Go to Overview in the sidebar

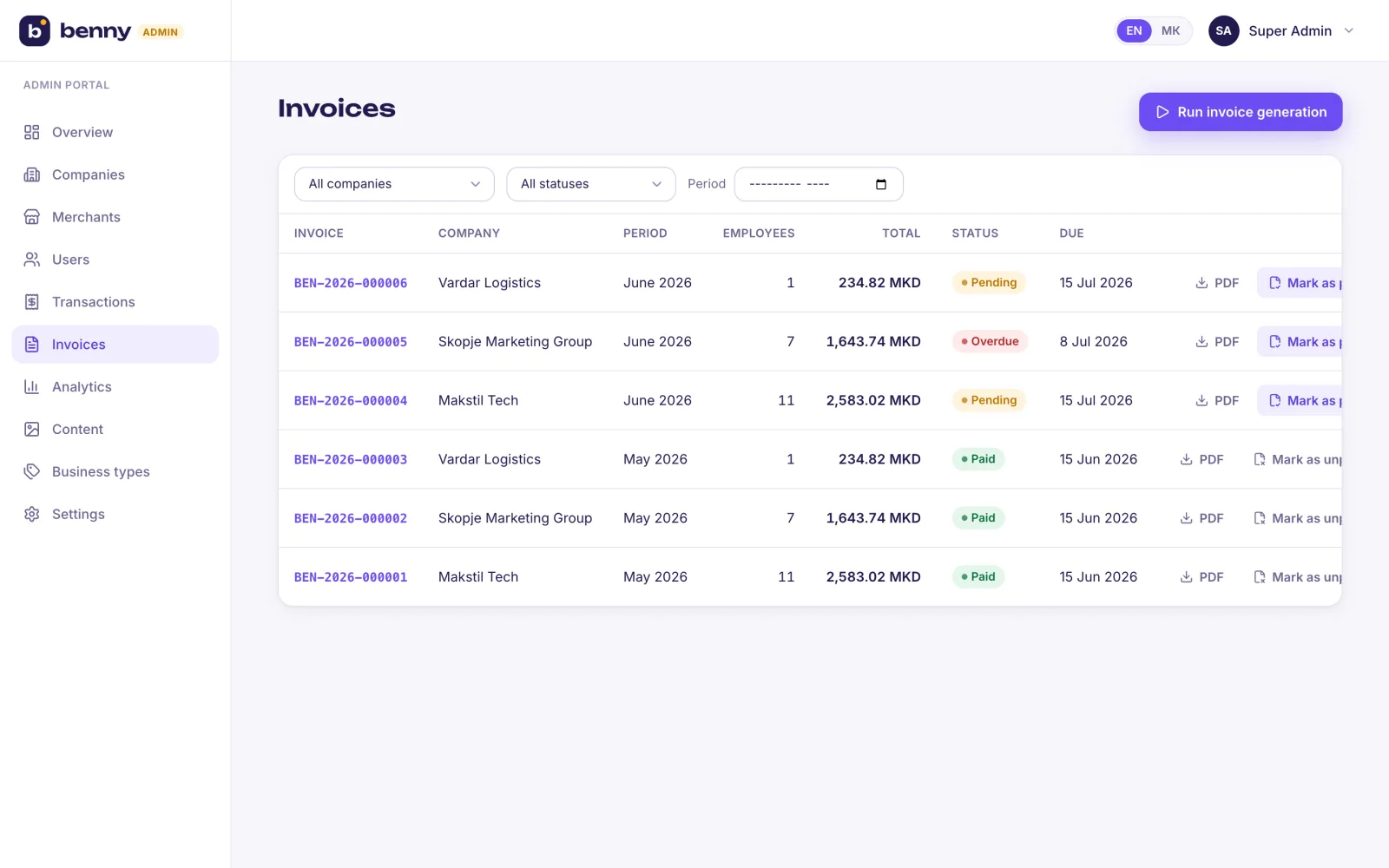point(115,132)
